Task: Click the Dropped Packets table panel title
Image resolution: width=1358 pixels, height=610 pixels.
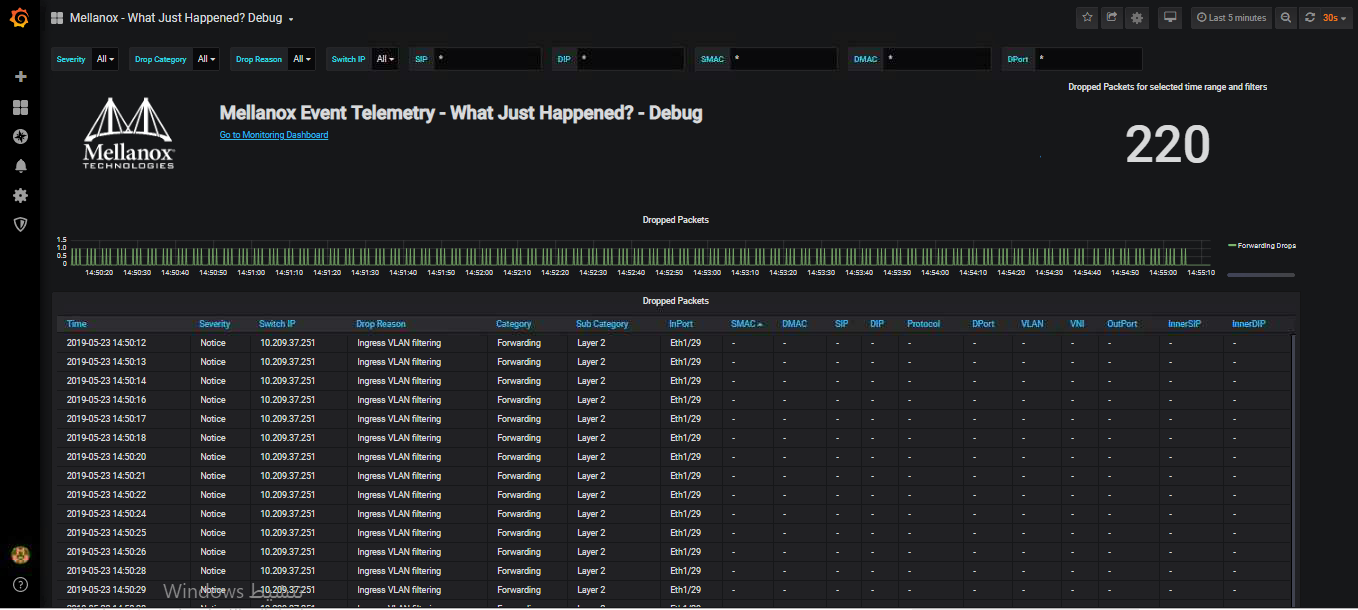Action: click(675, 301)
